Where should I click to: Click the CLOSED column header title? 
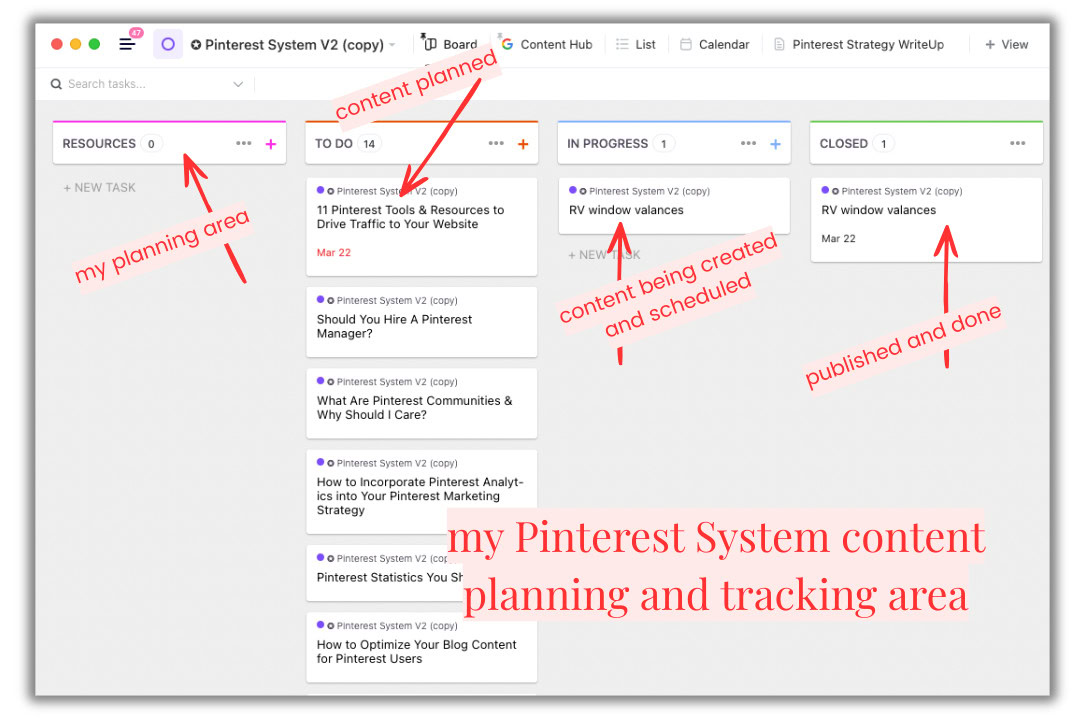click(844, 143)
